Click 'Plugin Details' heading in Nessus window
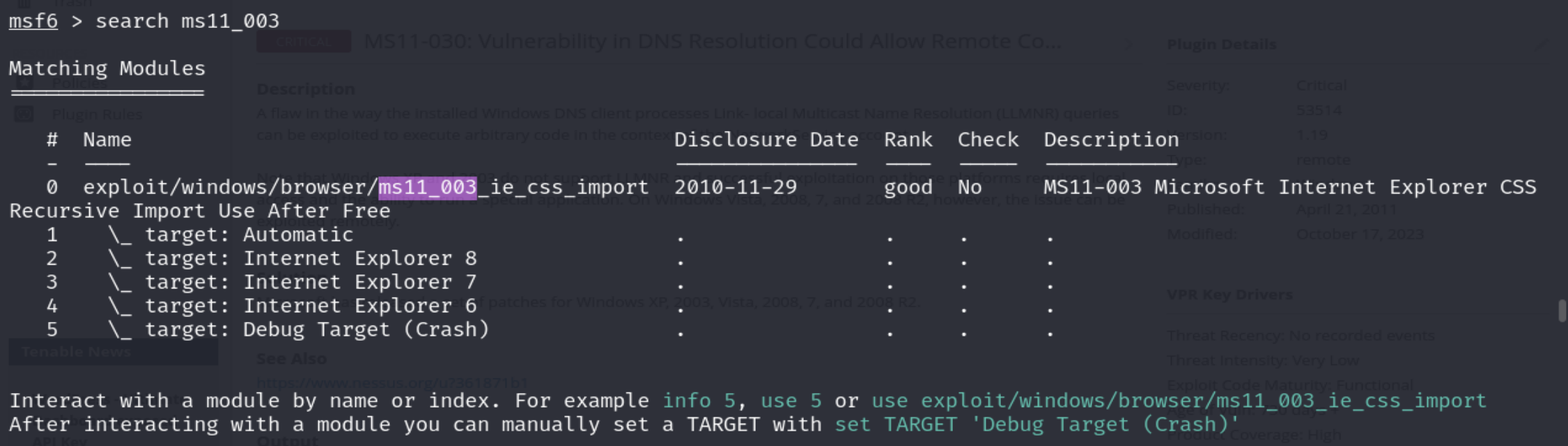 pyautogui.click(x=1222, y=45)
